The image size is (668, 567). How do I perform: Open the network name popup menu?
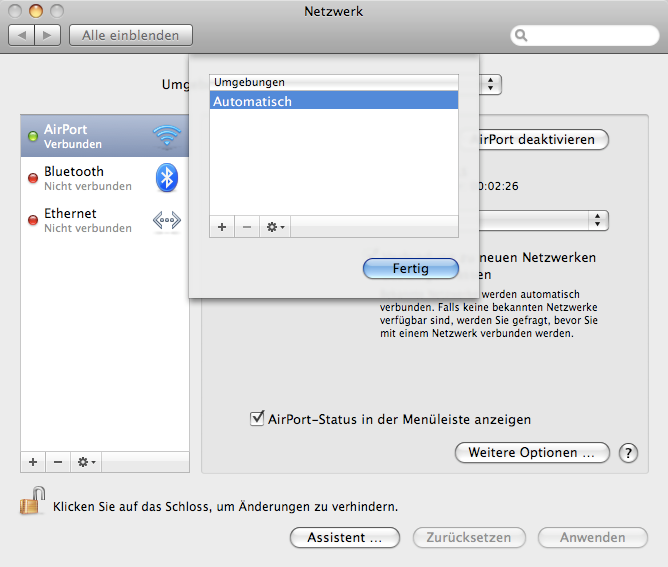544,221
